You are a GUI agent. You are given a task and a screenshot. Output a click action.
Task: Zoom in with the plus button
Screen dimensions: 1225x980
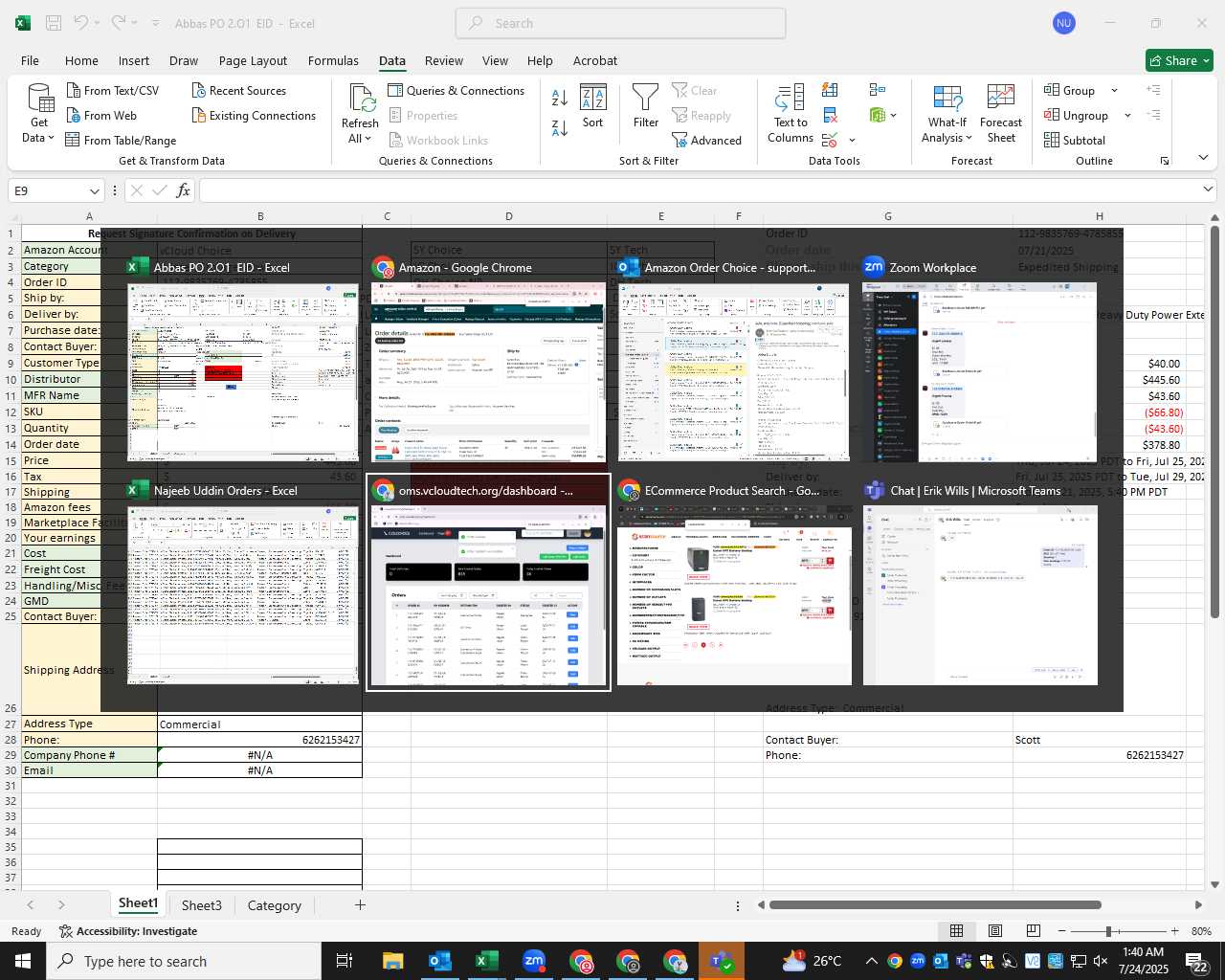(1174, 931)
